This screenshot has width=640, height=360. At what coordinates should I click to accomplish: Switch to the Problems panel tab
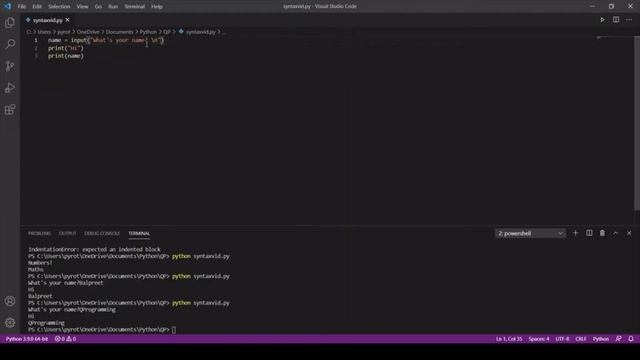(39, 233)
